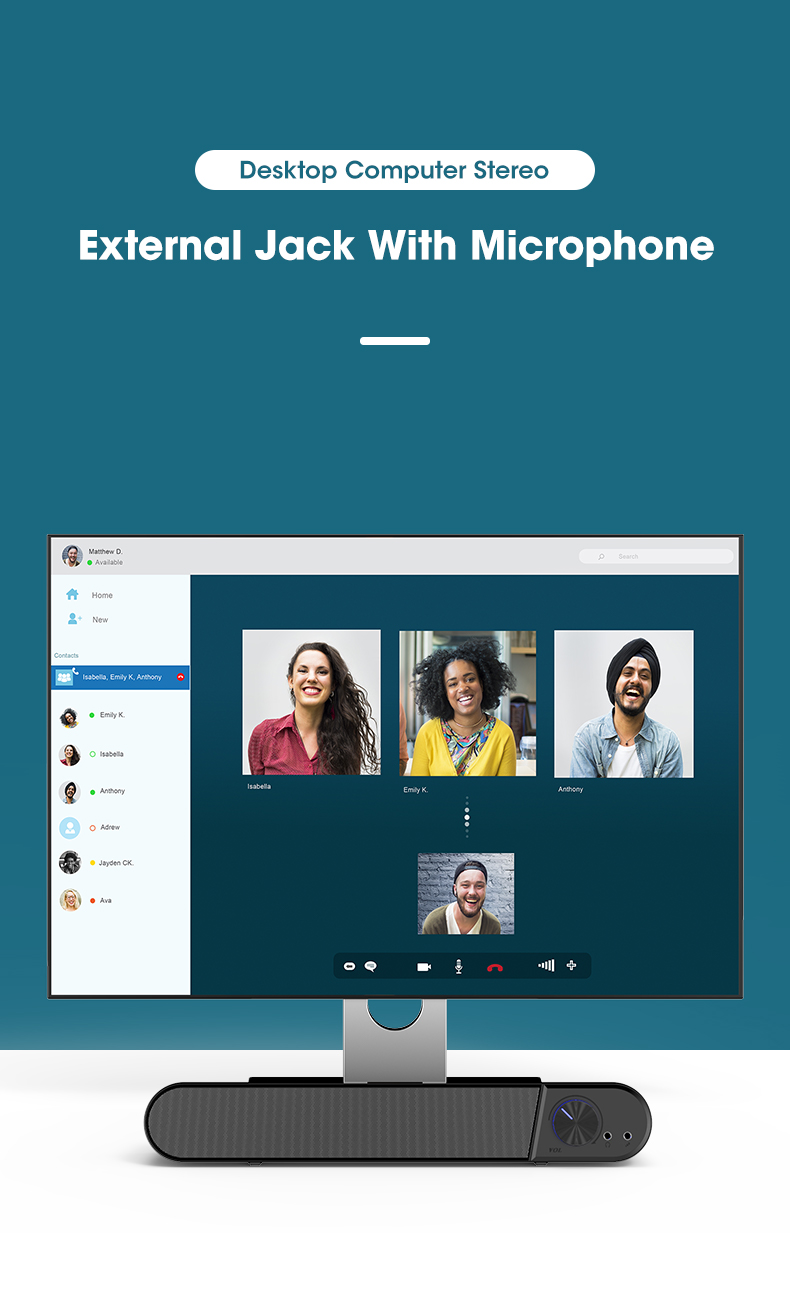End group call in the contacts row
Image resolution: width=790 pixels, height=1300 pixels.
pyautogui.click(x=181, y=678)
